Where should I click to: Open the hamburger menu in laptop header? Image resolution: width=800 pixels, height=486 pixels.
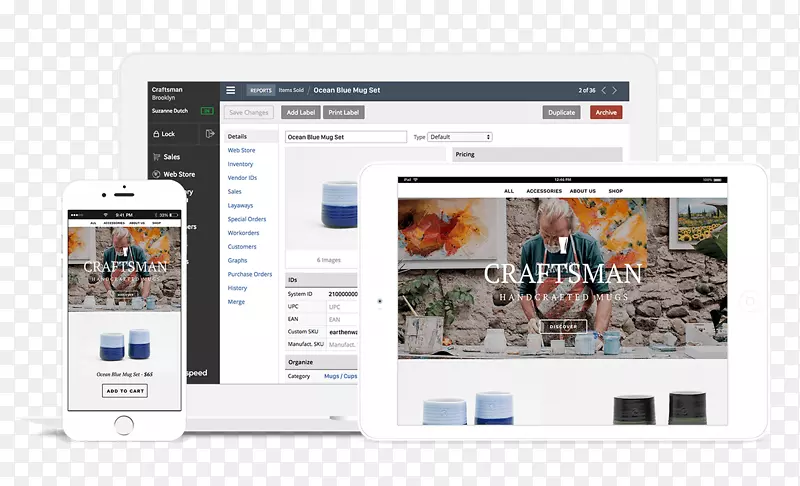click(x=231, y=90)
